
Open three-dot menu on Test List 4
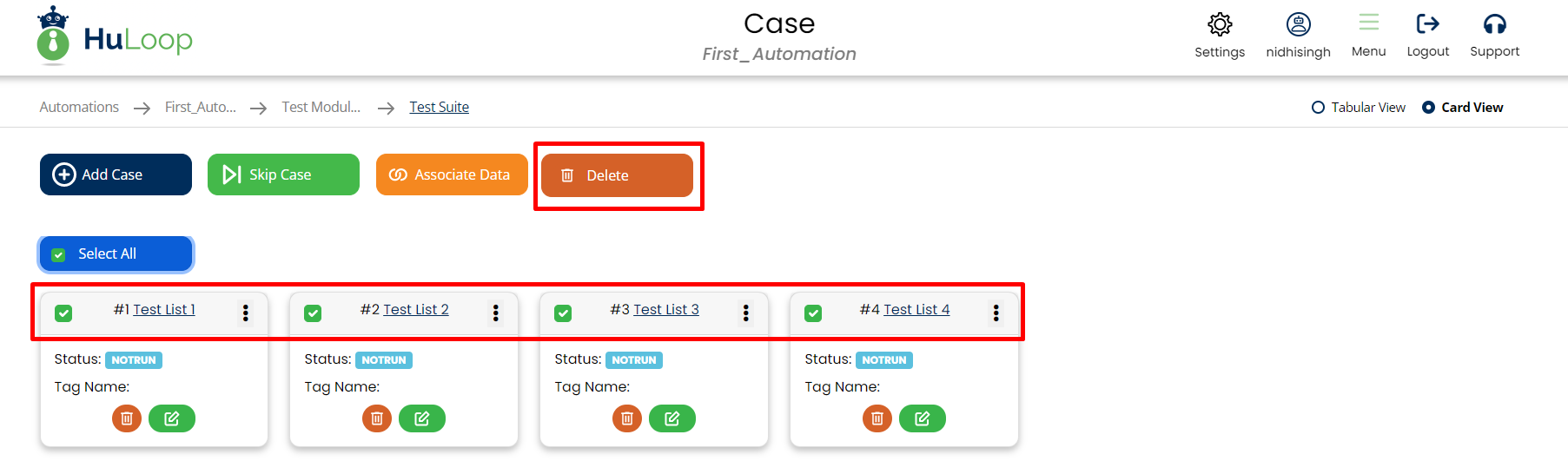[996, 313]
